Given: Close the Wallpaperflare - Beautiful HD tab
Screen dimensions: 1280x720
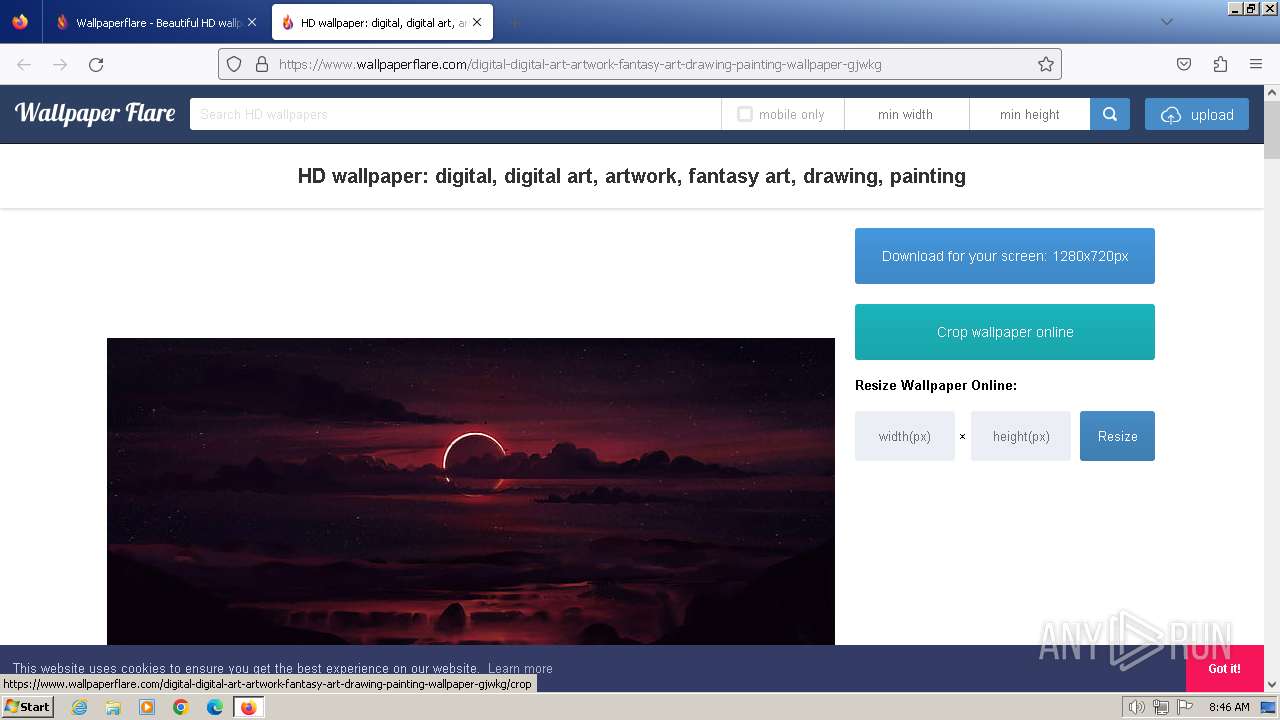Looking at the screenshot, I should pos(252,22).
